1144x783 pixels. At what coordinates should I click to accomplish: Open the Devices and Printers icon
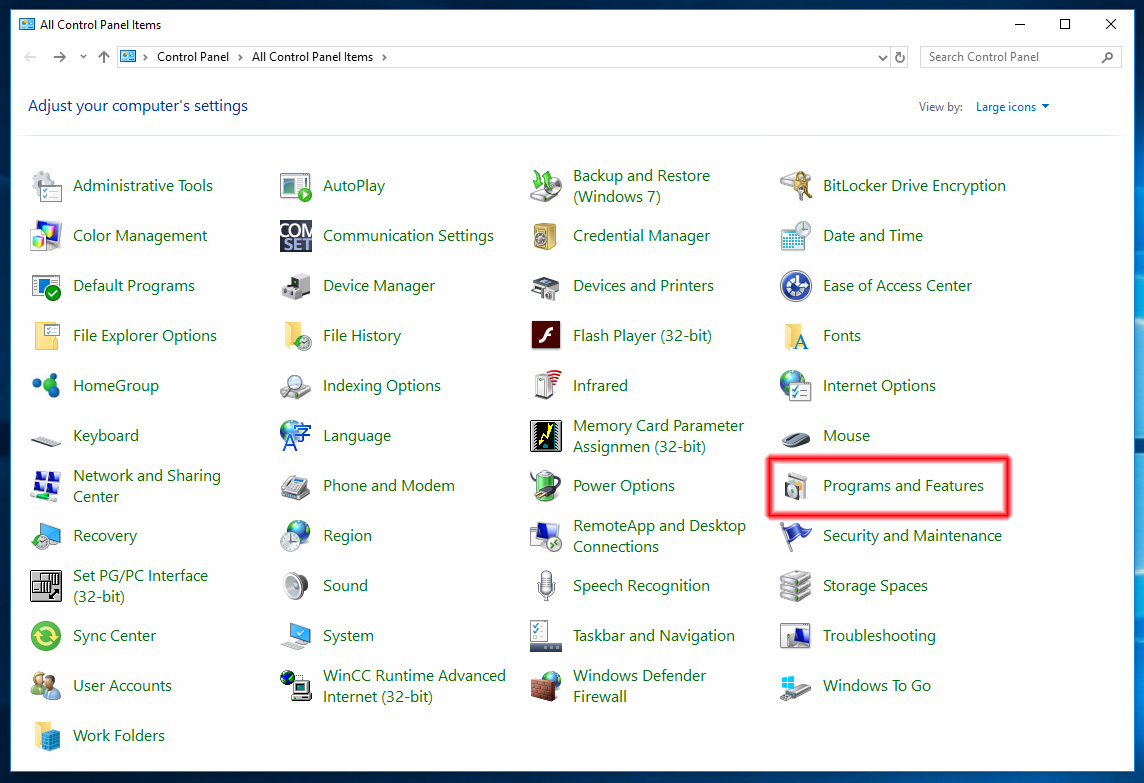546,286
